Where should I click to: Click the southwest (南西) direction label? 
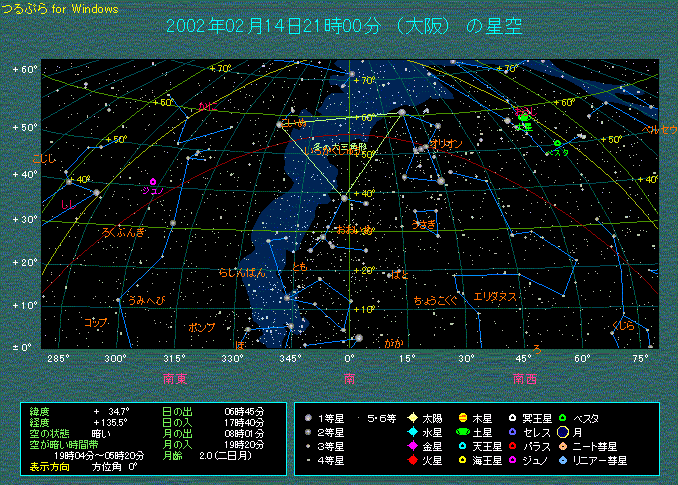(x=524, y=378)
